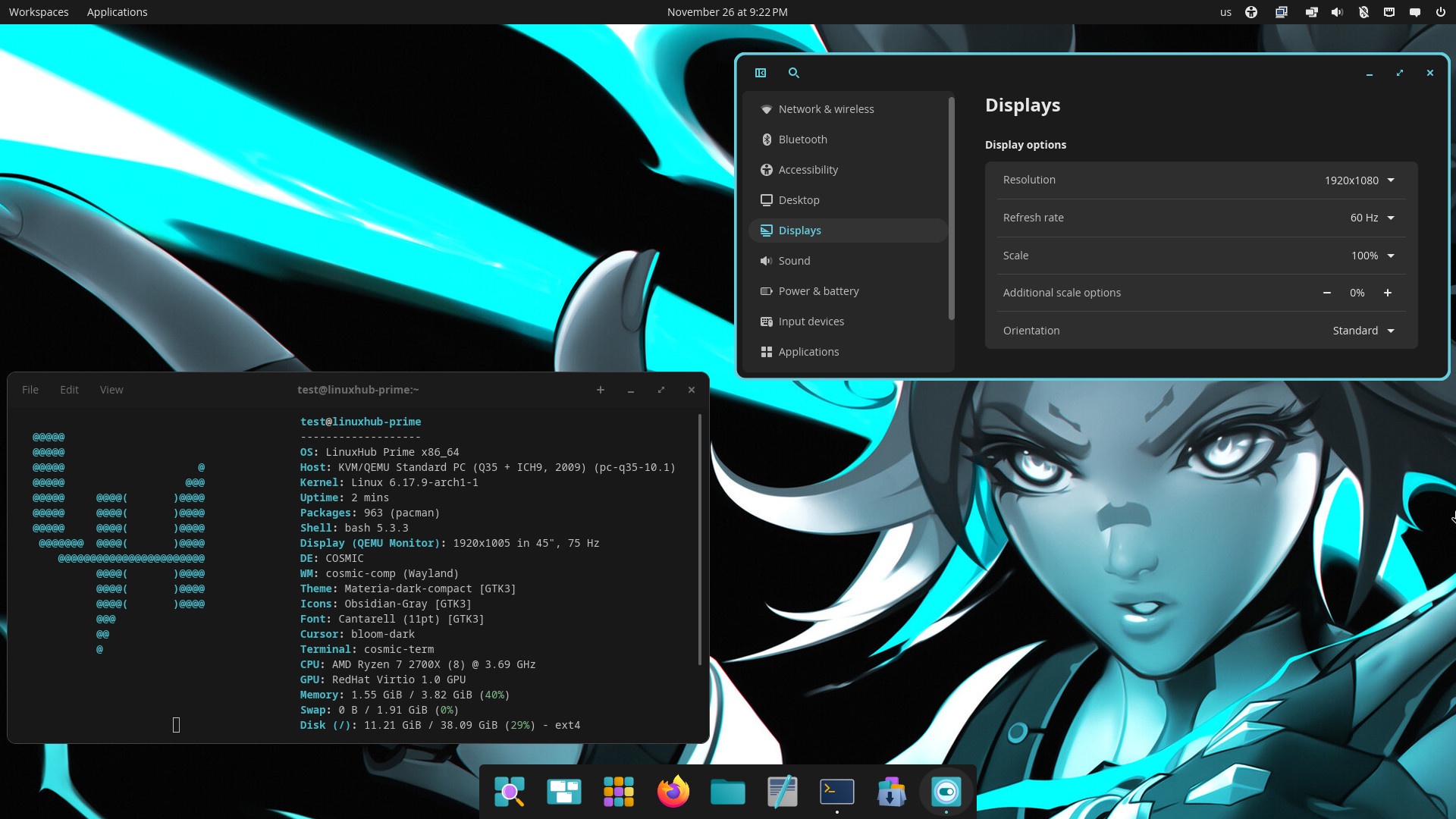Launch Firefox from the dock
The image size is (1456, 819).
click(673, 792)
